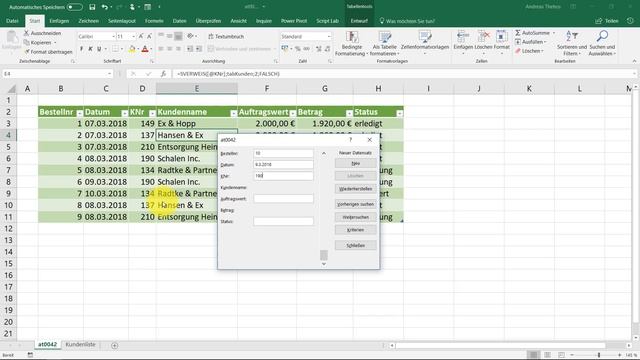The width and height of the screenshot is (640, 360).
Task: Click the zoom slider handle
Action: (599, 355)
